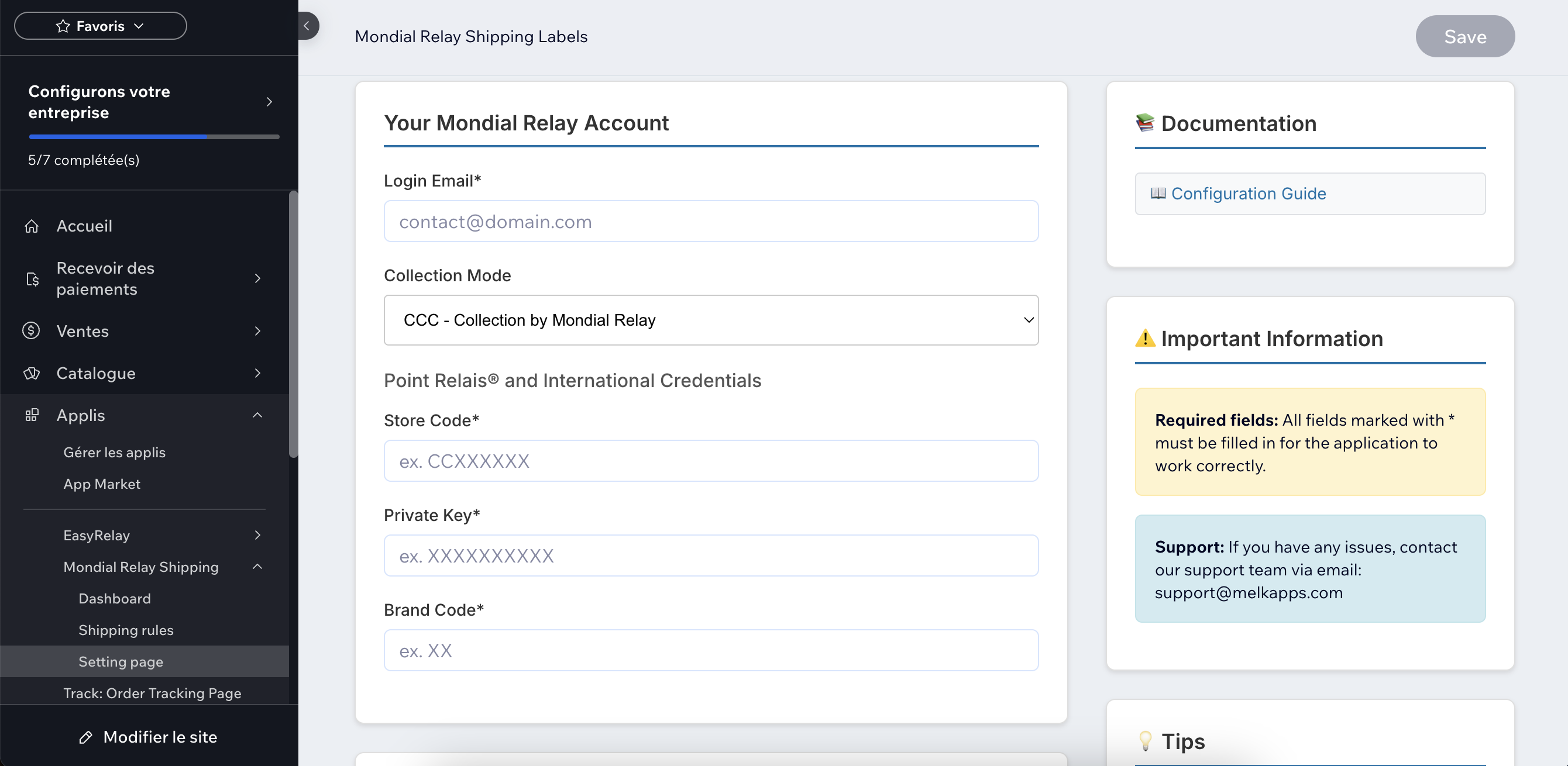Screen dimensions: 1568x766
Task: Click the Favoris star icon
Action: [63, 26]
